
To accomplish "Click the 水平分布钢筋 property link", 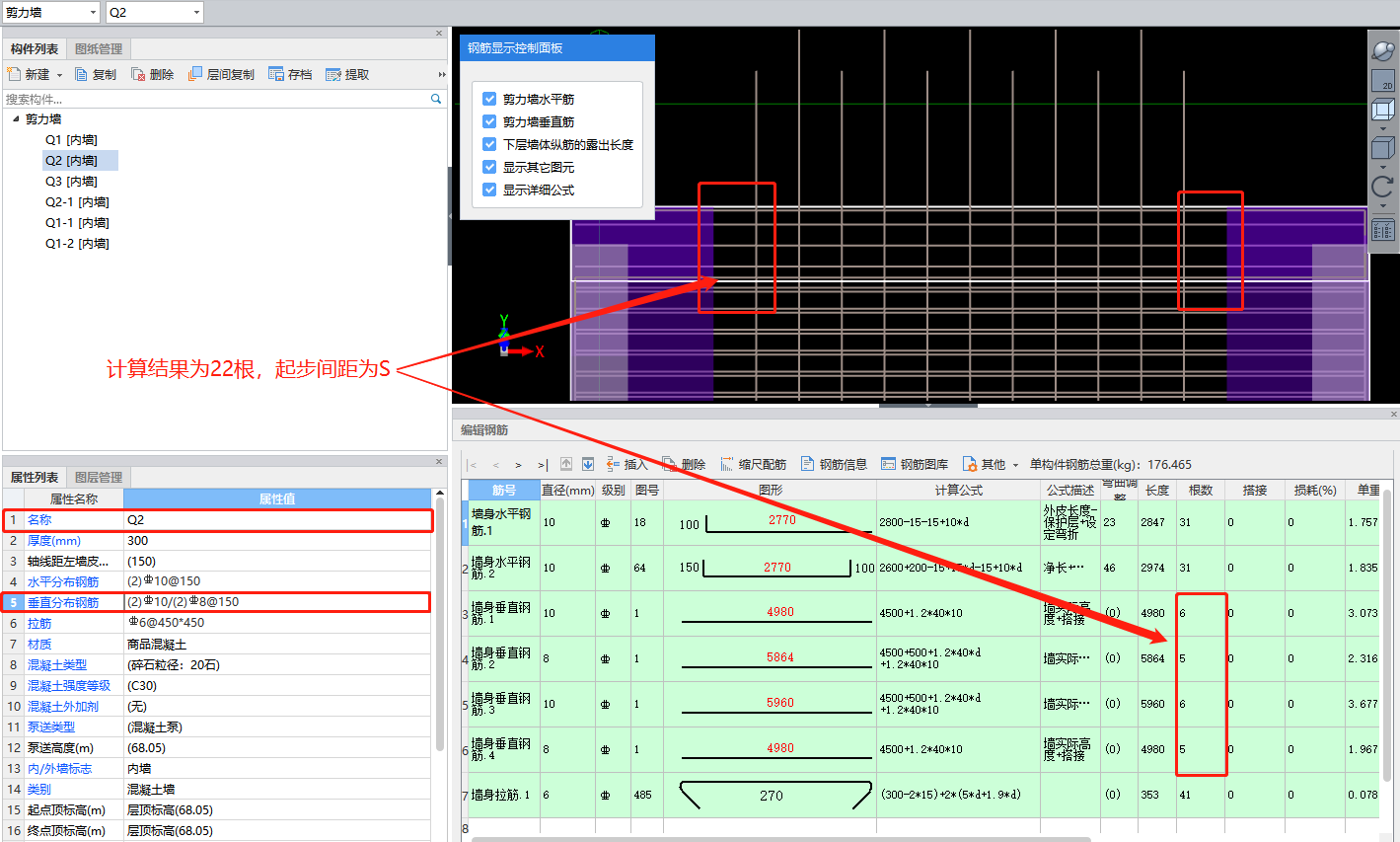I will tap(63, 582).
